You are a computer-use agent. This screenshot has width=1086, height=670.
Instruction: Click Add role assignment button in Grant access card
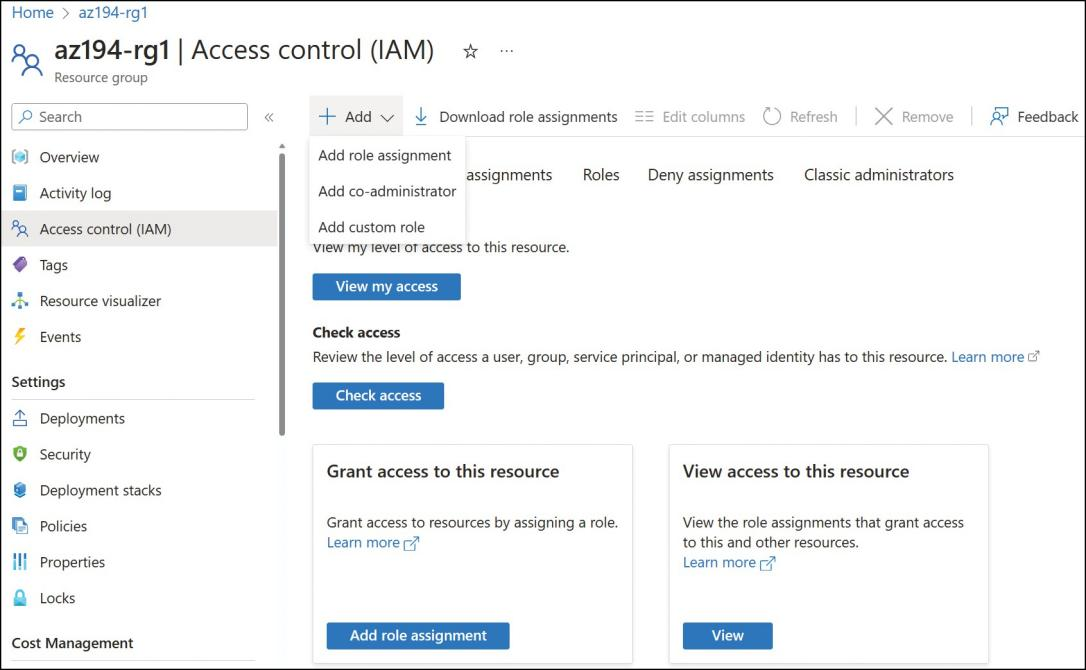point(418,635)
